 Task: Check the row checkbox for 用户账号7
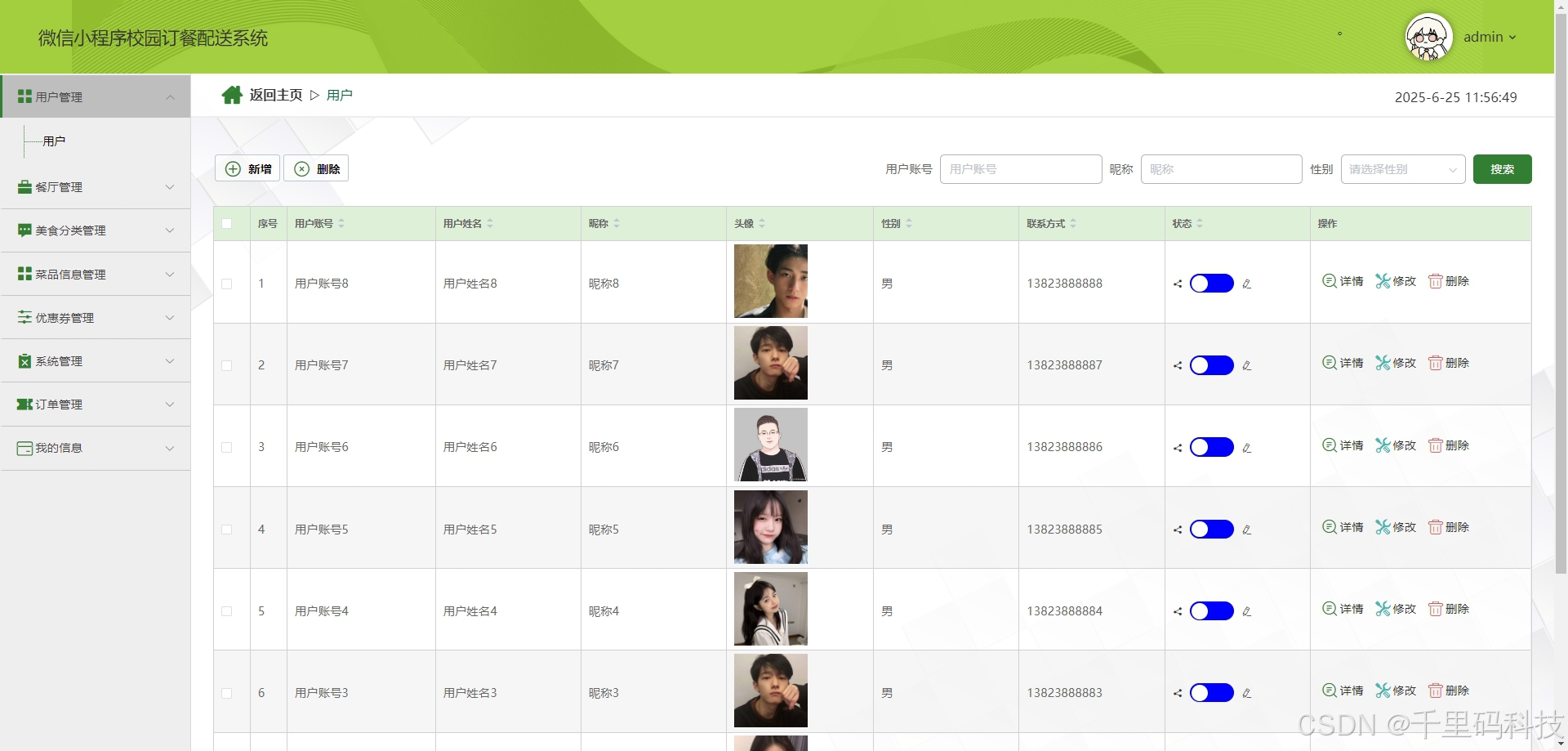(227, 365)
